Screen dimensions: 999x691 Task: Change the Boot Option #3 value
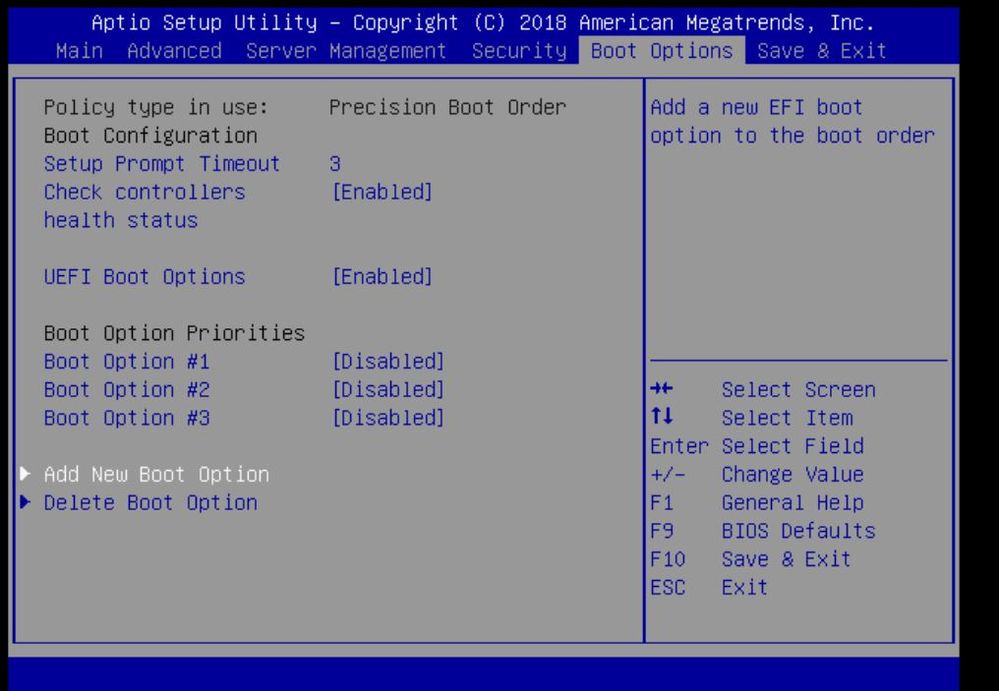pos(388,418)
